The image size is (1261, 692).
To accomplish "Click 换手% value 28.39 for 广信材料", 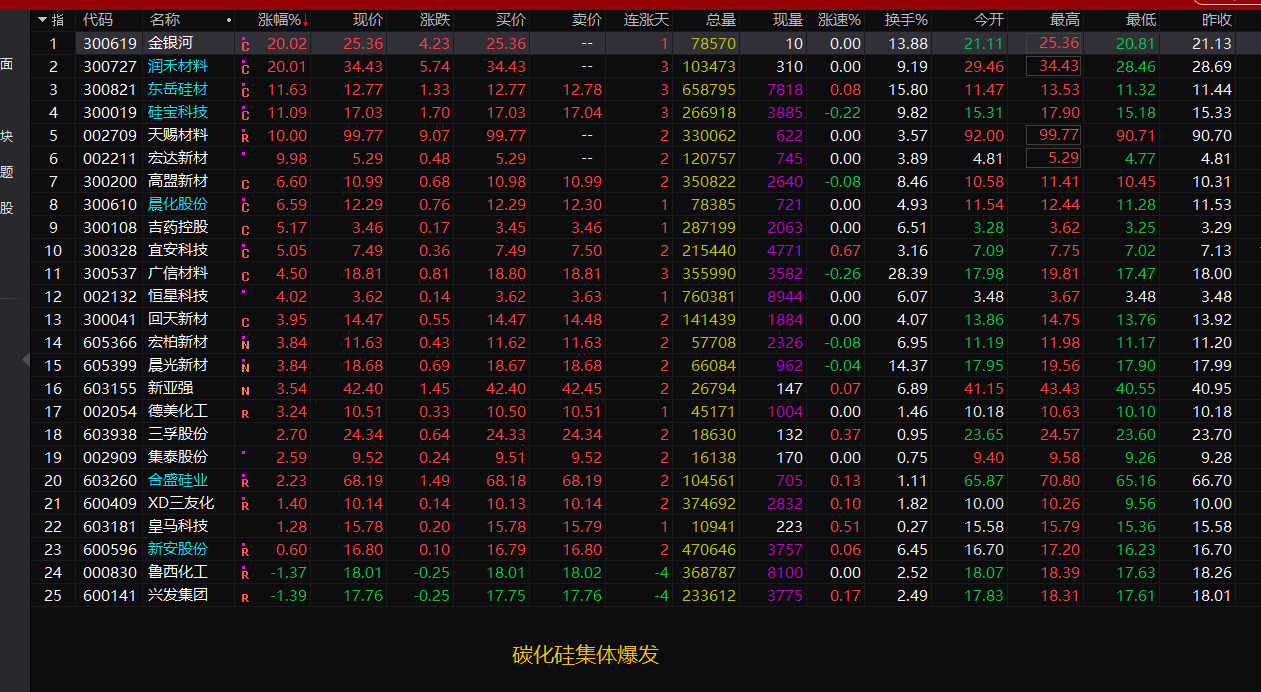I will (907, 273).
